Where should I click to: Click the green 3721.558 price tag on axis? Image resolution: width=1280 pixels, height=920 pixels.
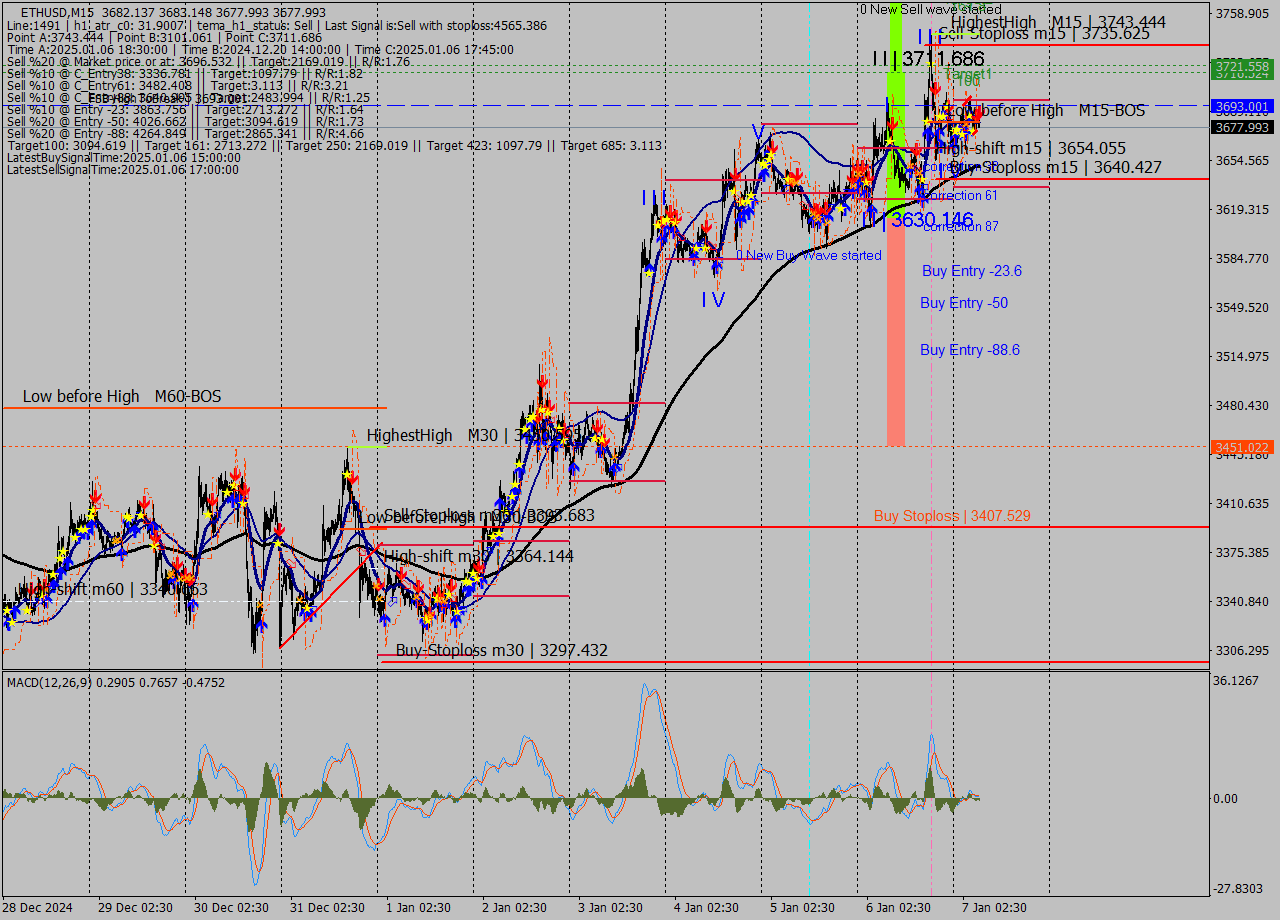(1240, 66)
